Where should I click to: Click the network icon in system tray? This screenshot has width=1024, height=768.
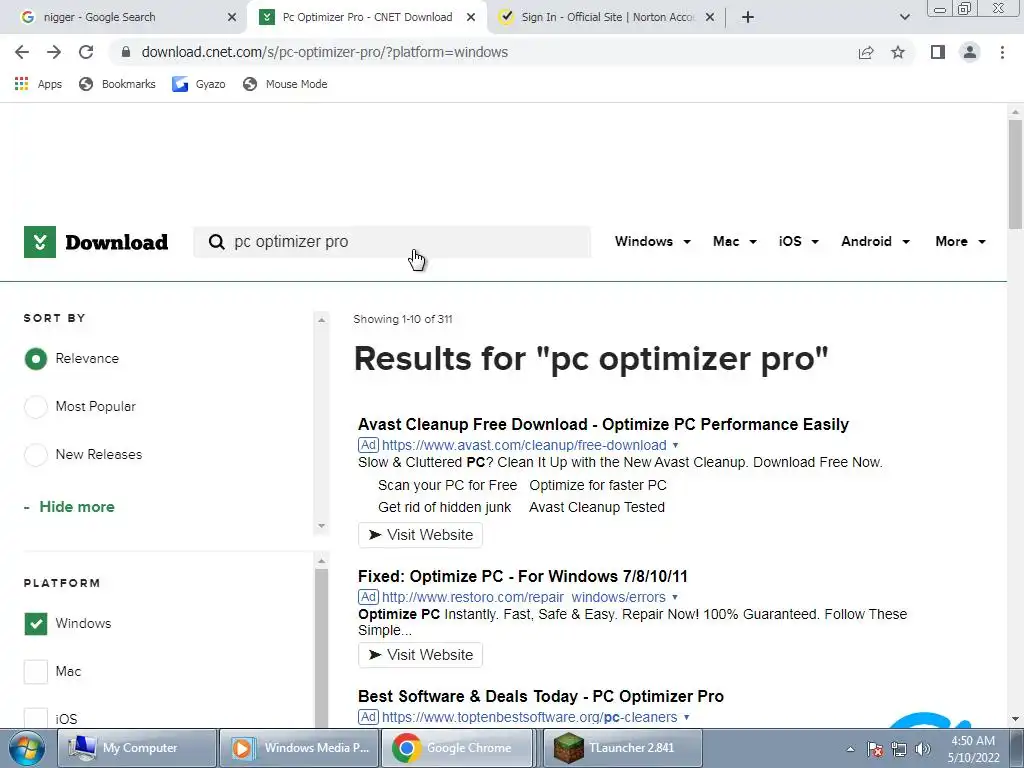point(899,749)
